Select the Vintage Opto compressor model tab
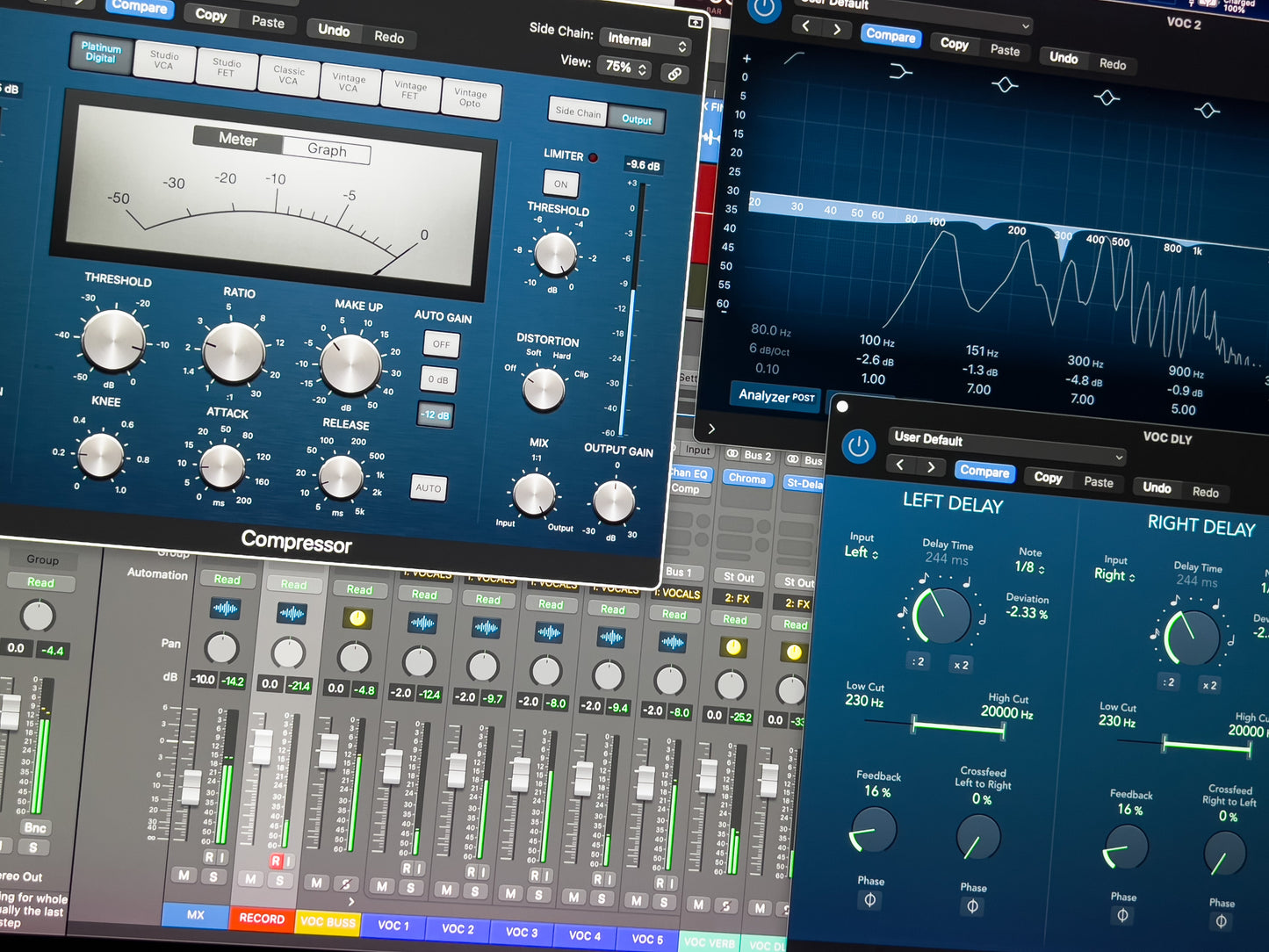This screenshot has height=952, width=1269. [470, 98]
